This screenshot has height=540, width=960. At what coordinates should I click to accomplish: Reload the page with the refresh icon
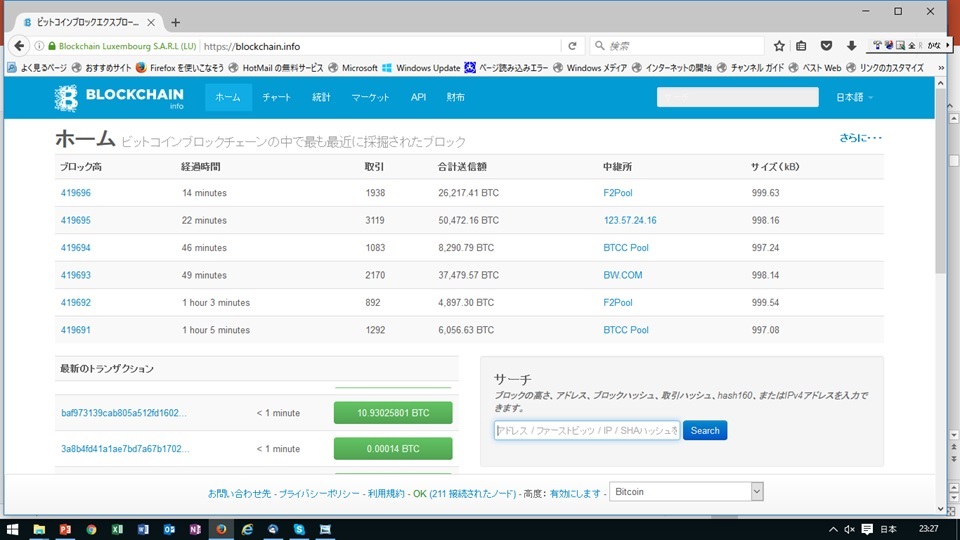click(572, 46)
